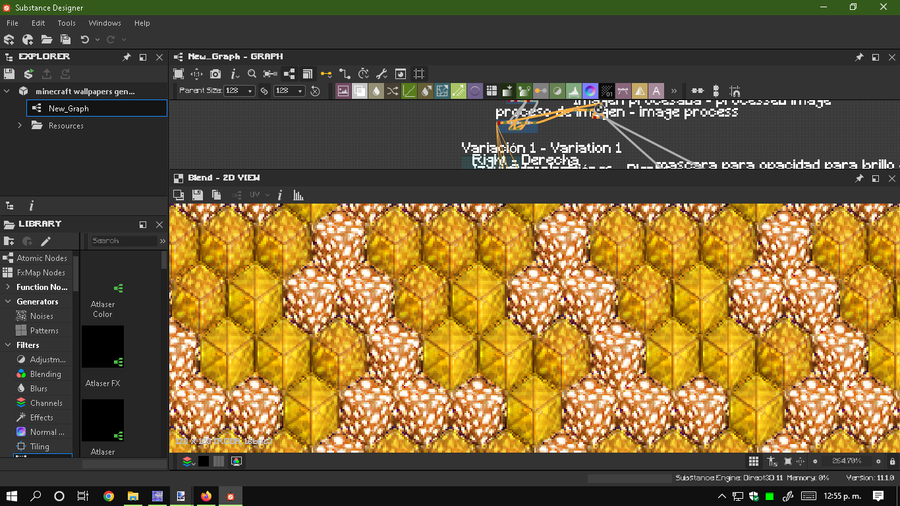Add a Normal node from the shelf
This screenshot has height=506, width=900.
click(590, 91)
